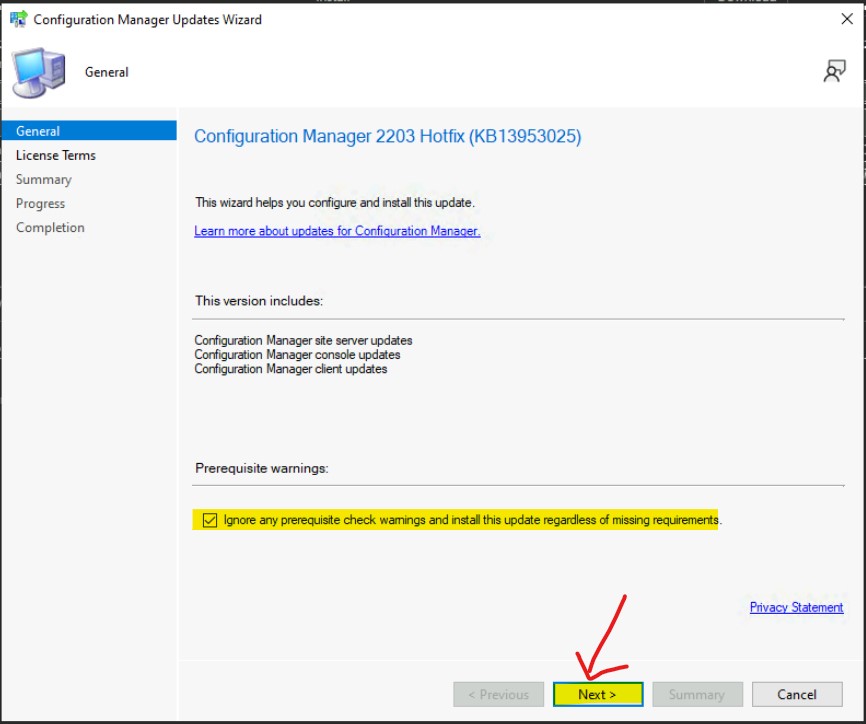This screenshot has width=866, height=724.
Task: Open License Terms step in sidebar
Action: point(56,155)
